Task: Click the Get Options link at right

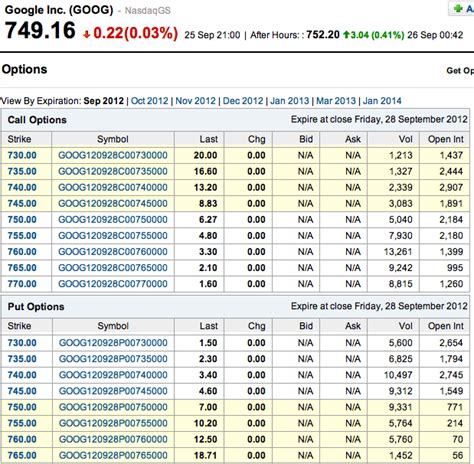Action: [460, 71]
